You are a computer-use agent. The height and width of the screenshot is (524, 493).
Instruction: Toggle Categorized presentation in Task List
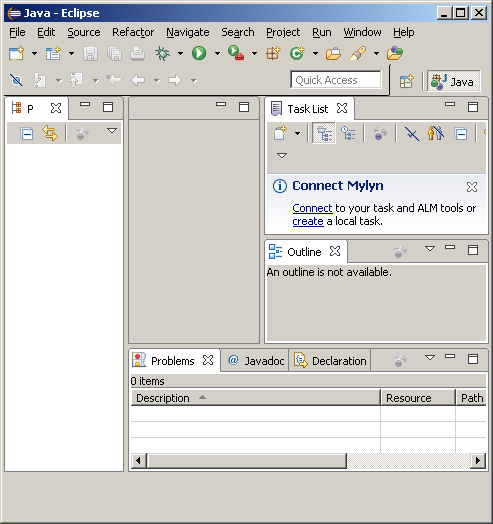point(324,133)
